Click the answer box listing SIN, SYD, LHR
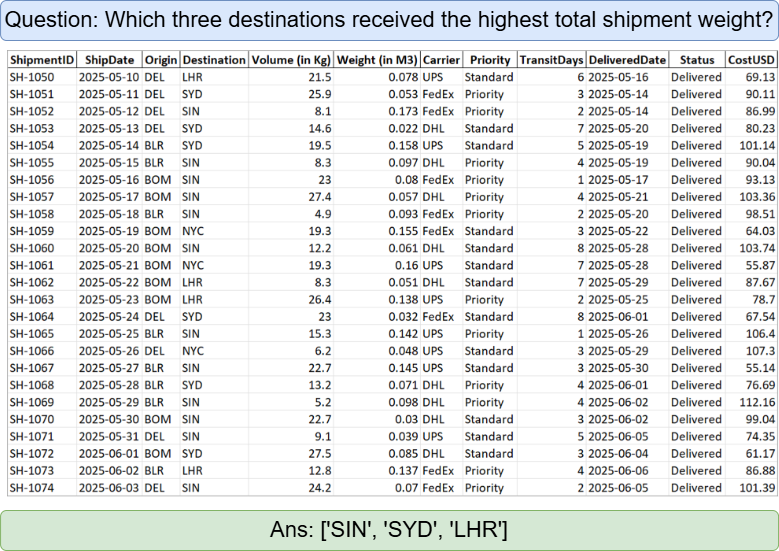Screen dimensions: 779x551 389,529
